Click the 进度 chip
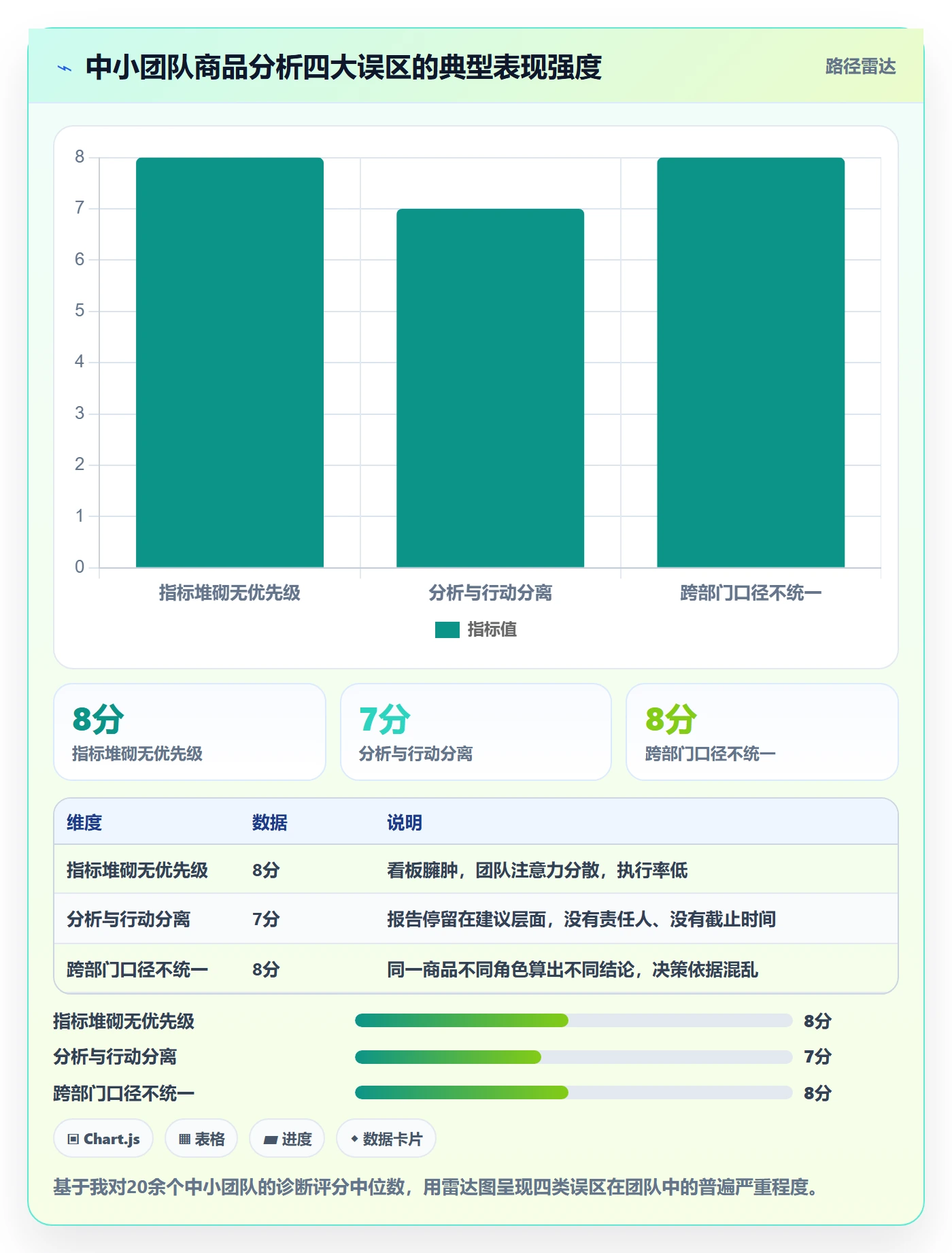Screen dimensions: 952x1253 point(287,1139)
